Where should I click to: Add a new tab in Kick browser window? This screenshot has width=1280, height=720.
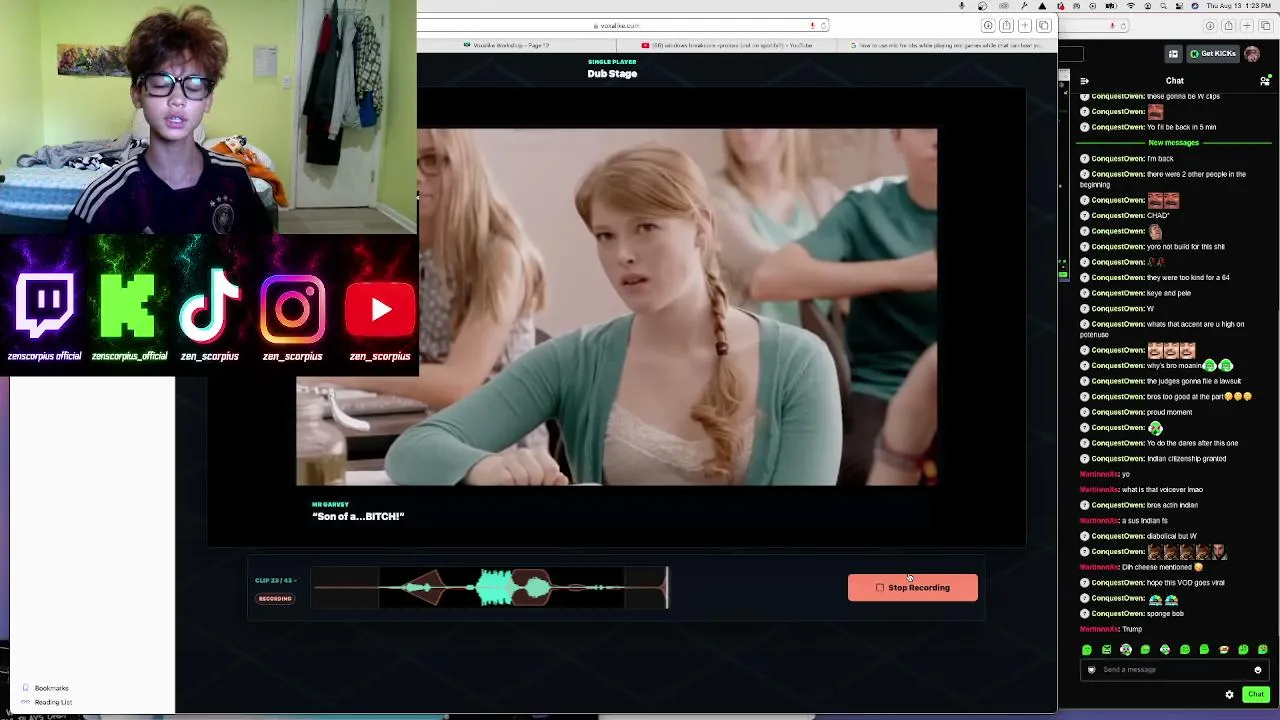tap(1247, 26)
